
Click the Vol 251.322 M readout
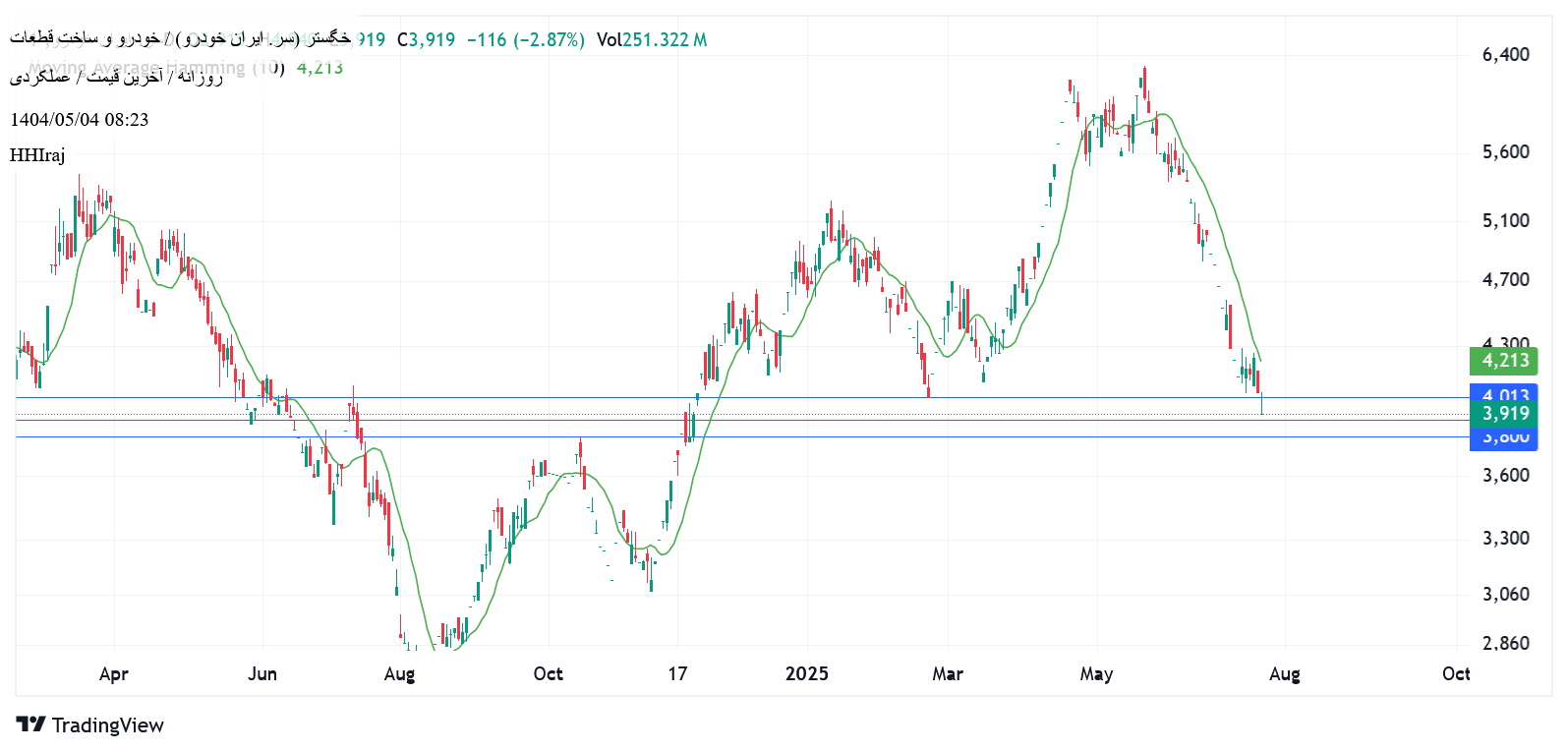coord(651,40)
